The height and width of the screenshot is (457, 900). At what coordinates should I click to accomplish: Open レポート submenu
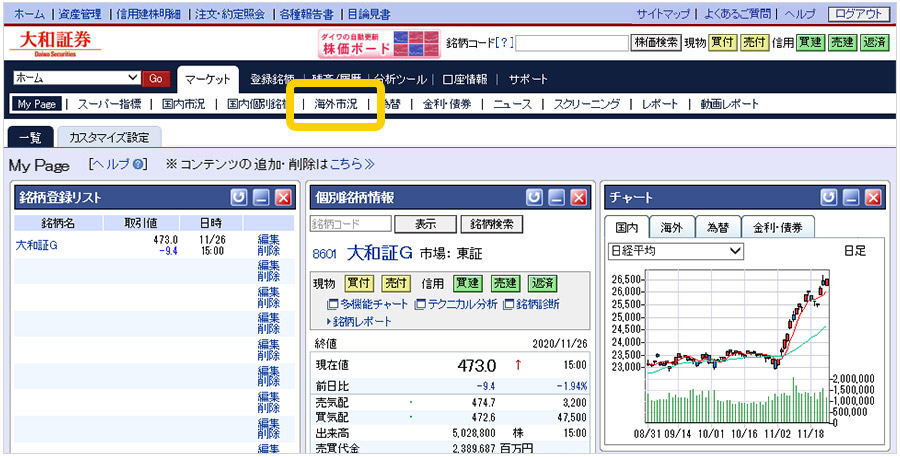(x=660, y=104)
